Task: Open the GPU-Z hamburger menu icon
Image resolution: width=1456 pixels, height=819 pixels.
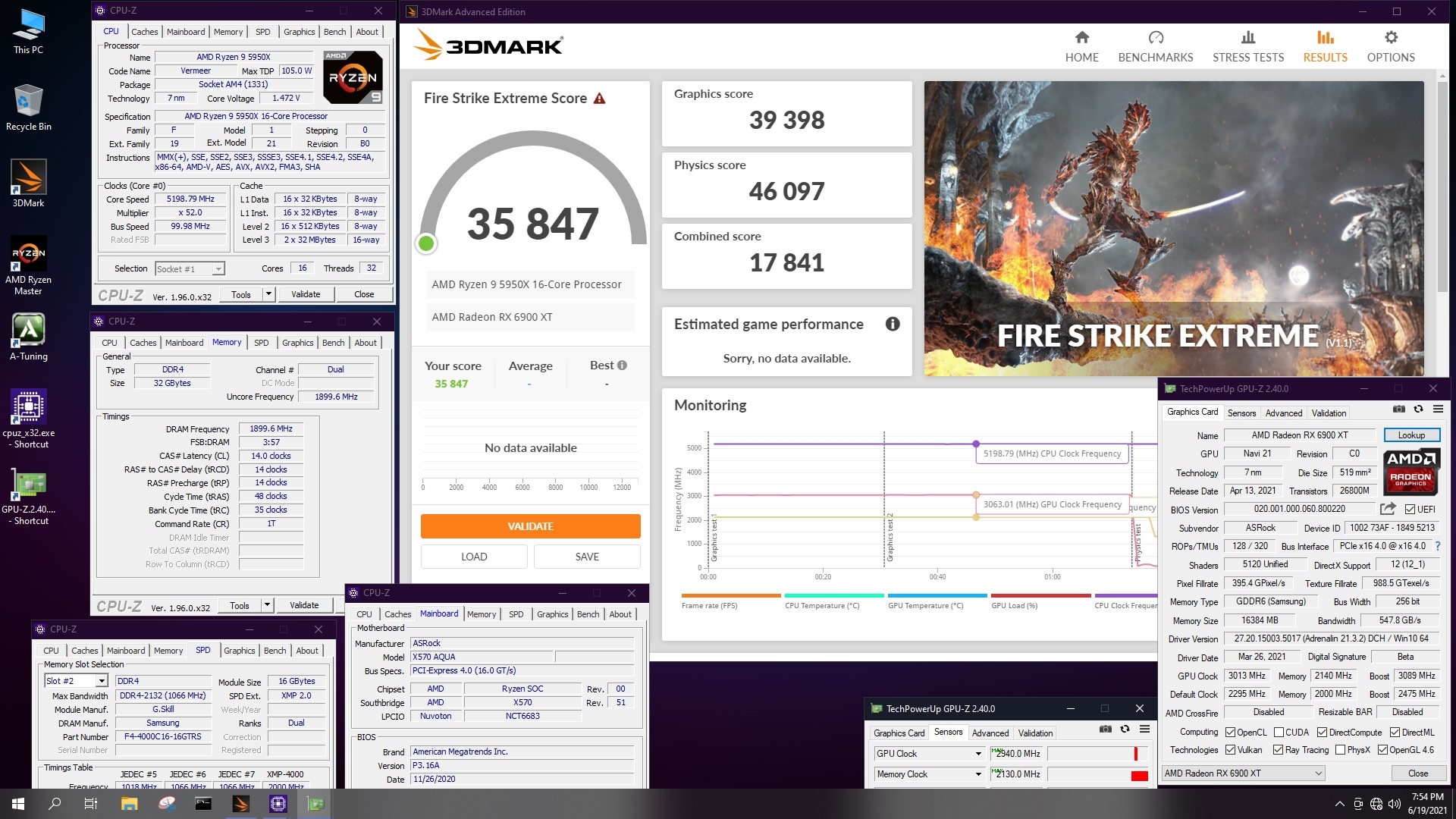Action: (x=1438, y=409)
